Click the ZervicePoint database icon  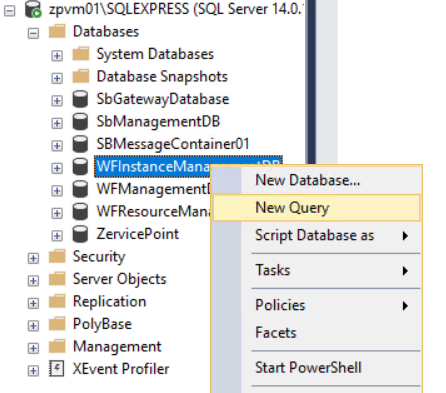tap(80, 234)
